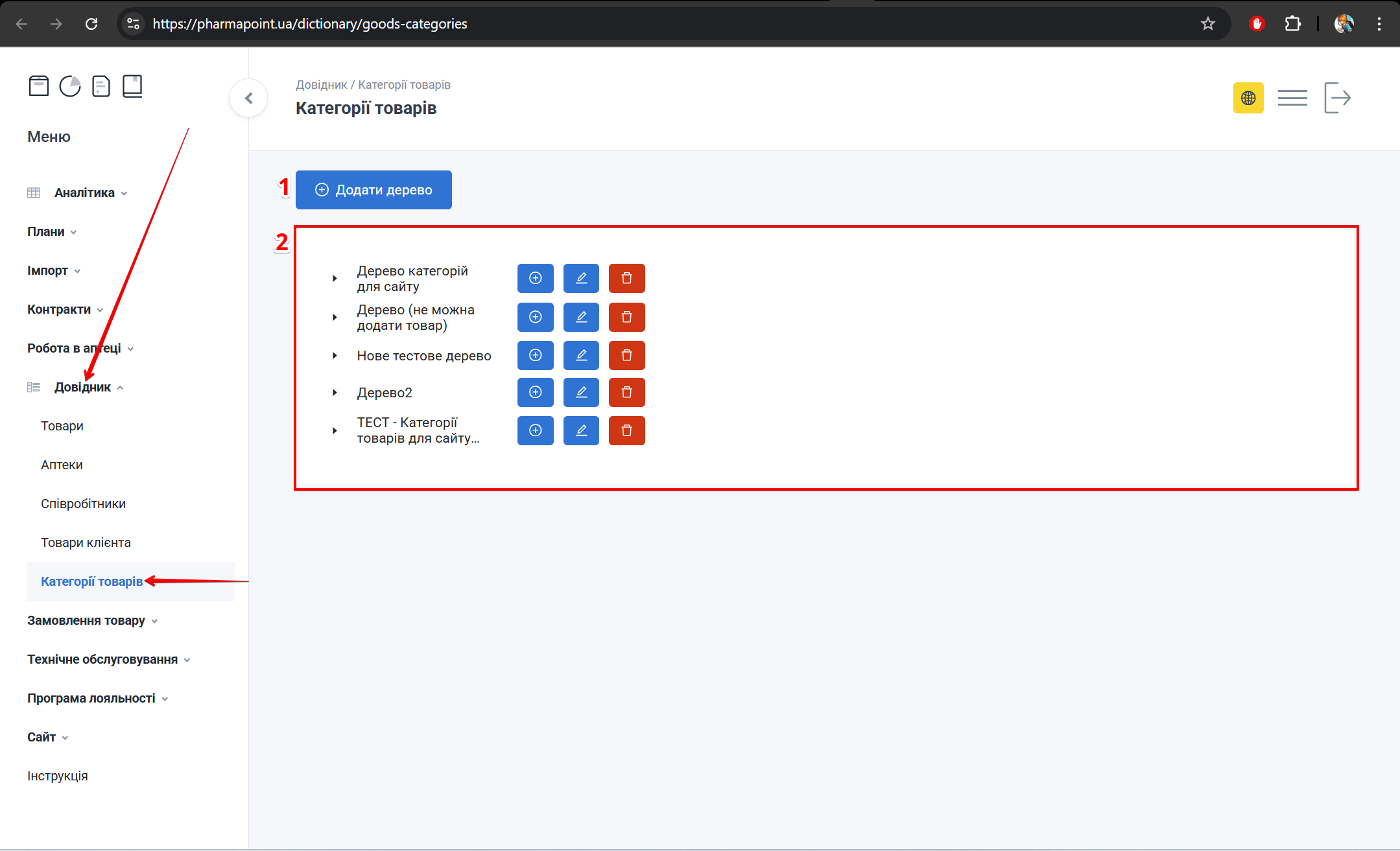Image resolution: width=1400 pixels, height=851 pixels.
Task: Click the book icon in sidebar header
Action: [132, 86]
